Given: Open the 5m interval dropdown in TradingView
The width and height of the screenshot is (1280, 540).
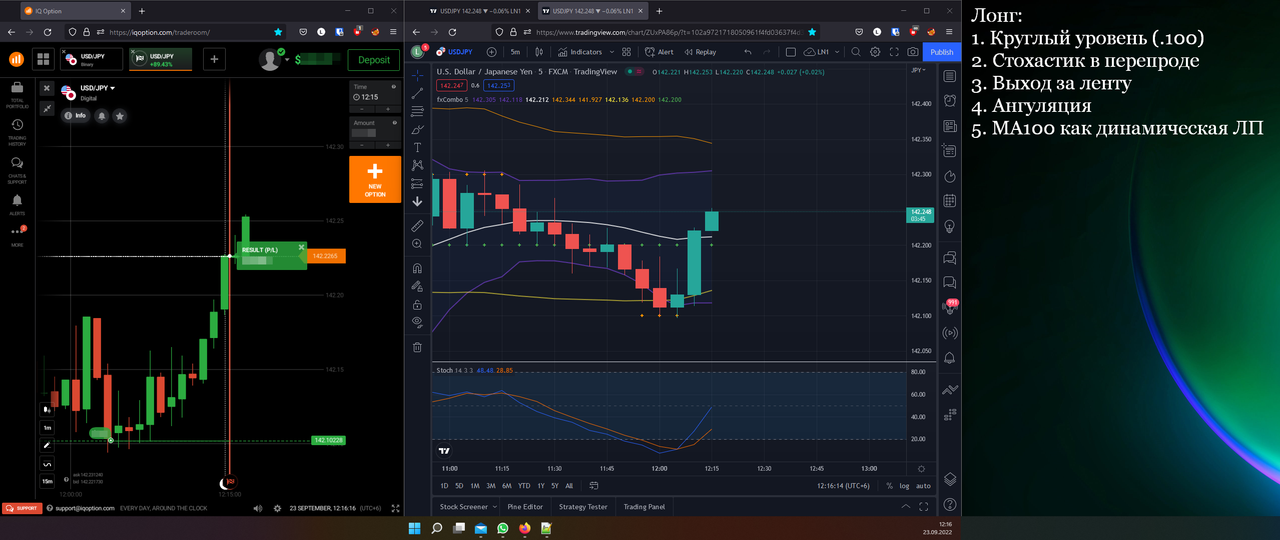Looking at the screenshot, I should tap(515, 52).
